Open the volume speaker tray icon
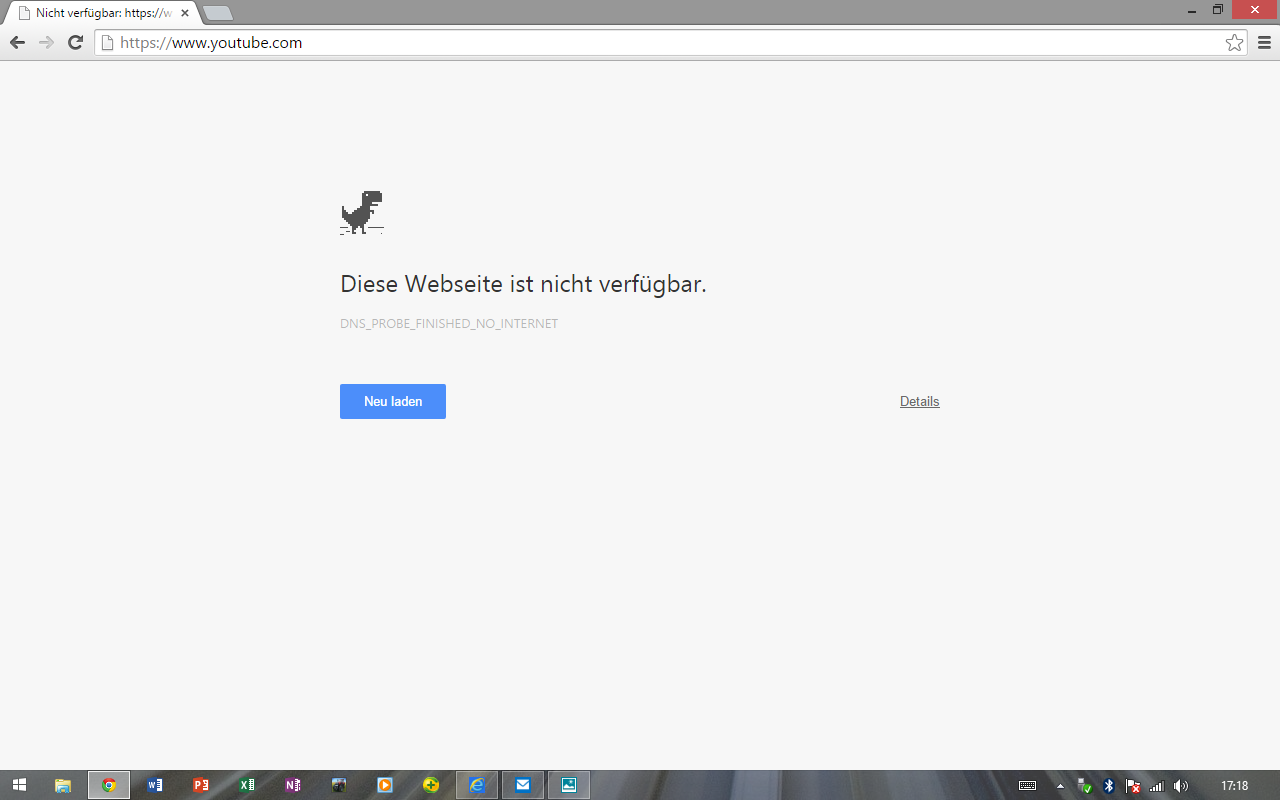Screen dimensions: 1280x800 (x=1181, y=786)
